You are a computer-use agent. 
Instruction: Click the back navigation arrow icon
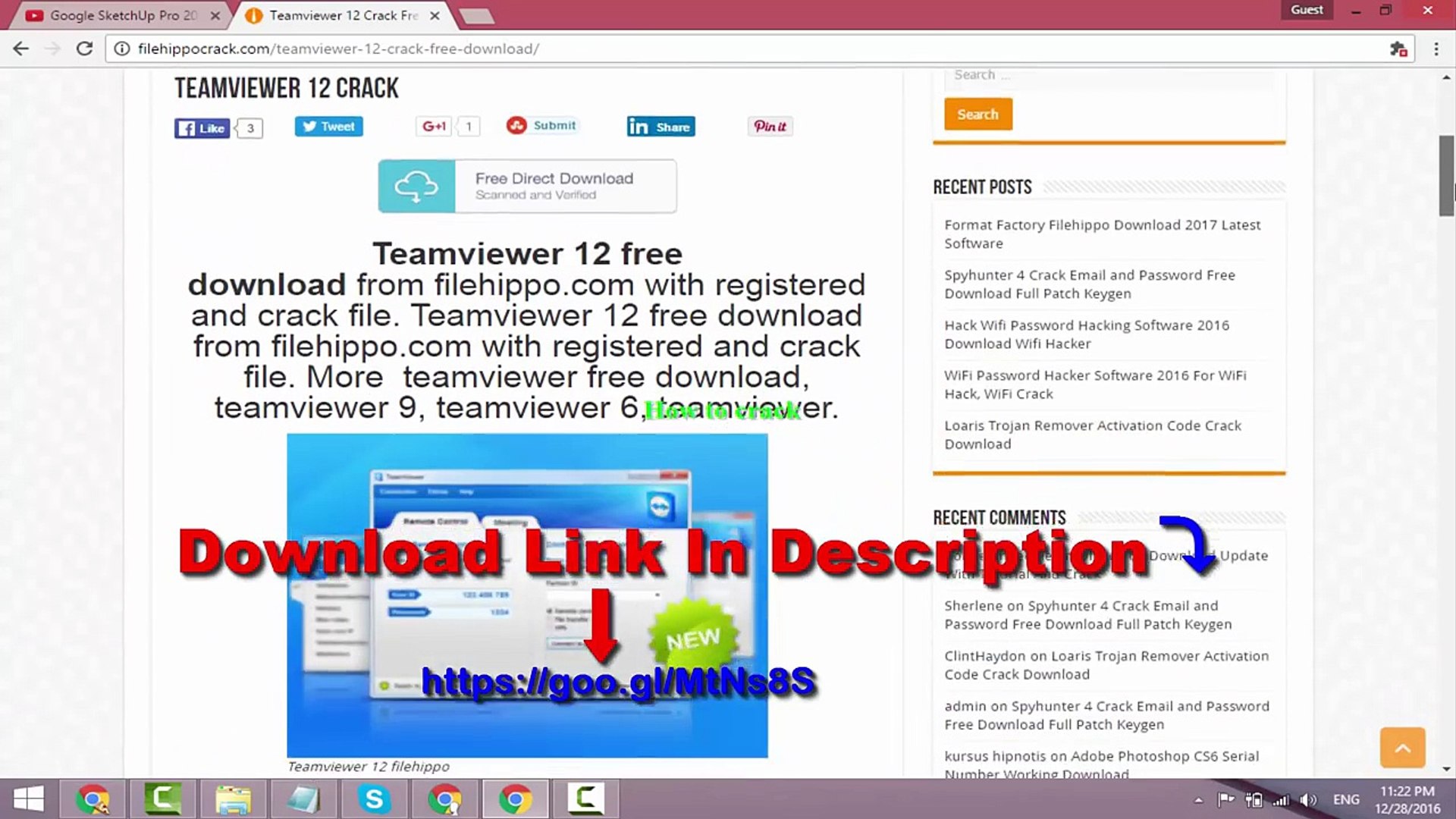click(x=21, y=48)
